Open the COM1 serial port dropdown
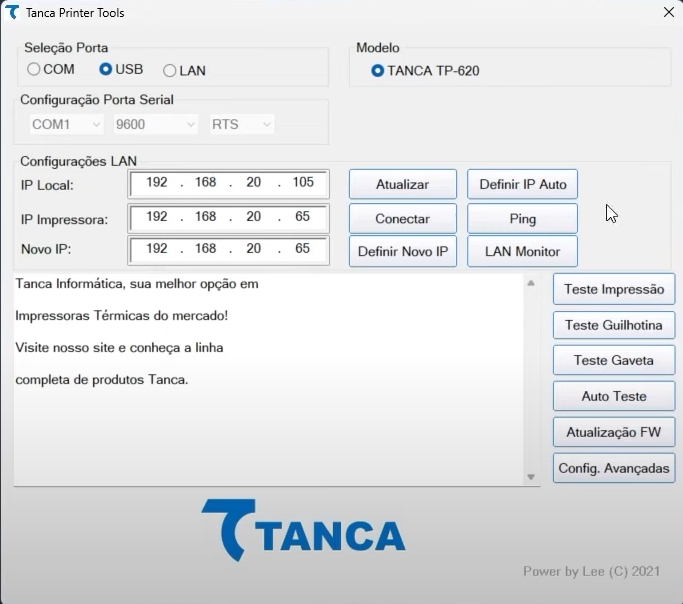 click(66, 125)
